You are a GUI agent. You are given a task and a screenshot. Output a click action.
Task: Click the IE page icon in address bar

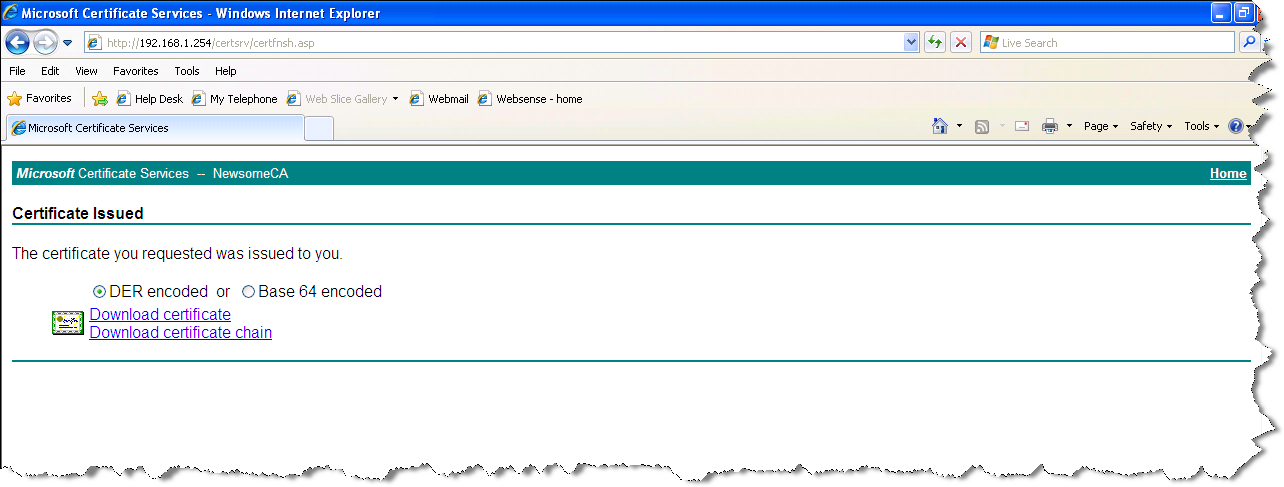[95, 43]
